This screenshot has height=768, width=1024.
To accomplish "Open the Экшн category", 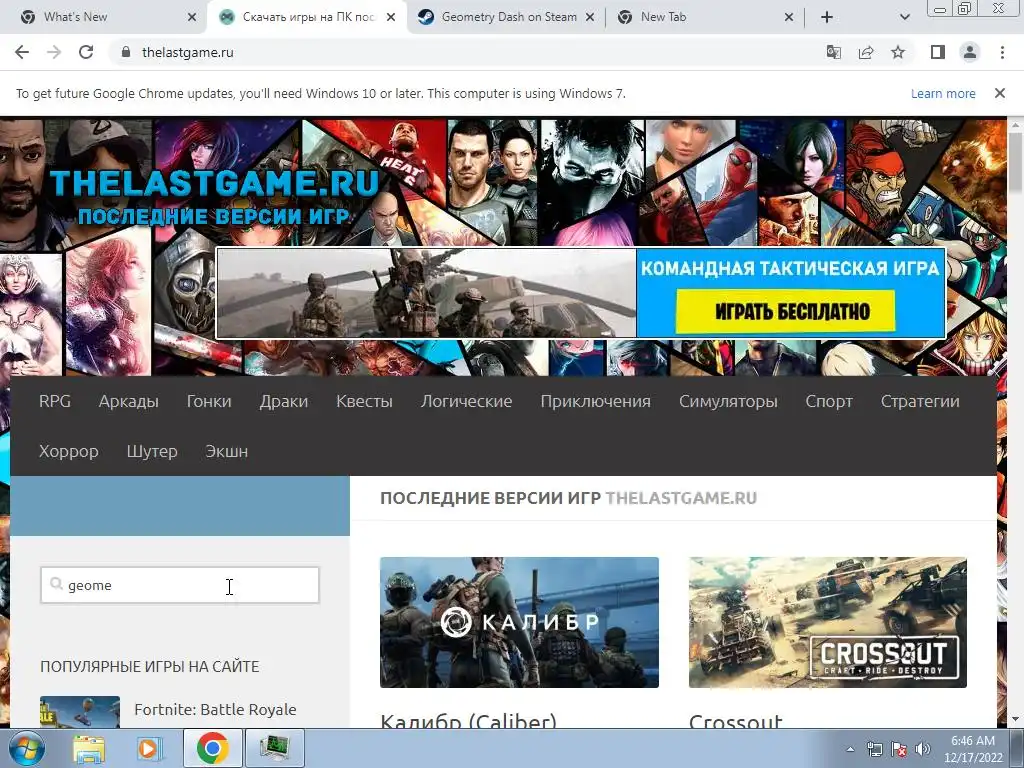I will pyautogui.click(x=227, y=451).
